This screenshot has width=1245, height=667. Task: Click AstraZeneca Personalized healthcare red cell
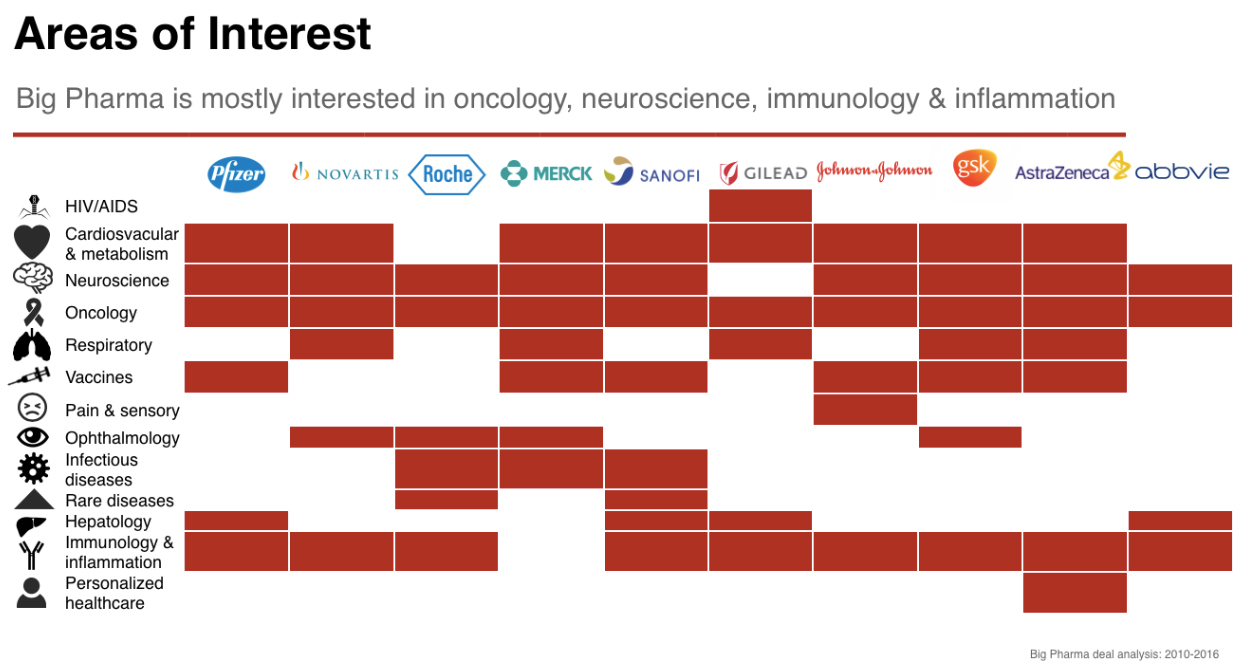[1075, 592]
